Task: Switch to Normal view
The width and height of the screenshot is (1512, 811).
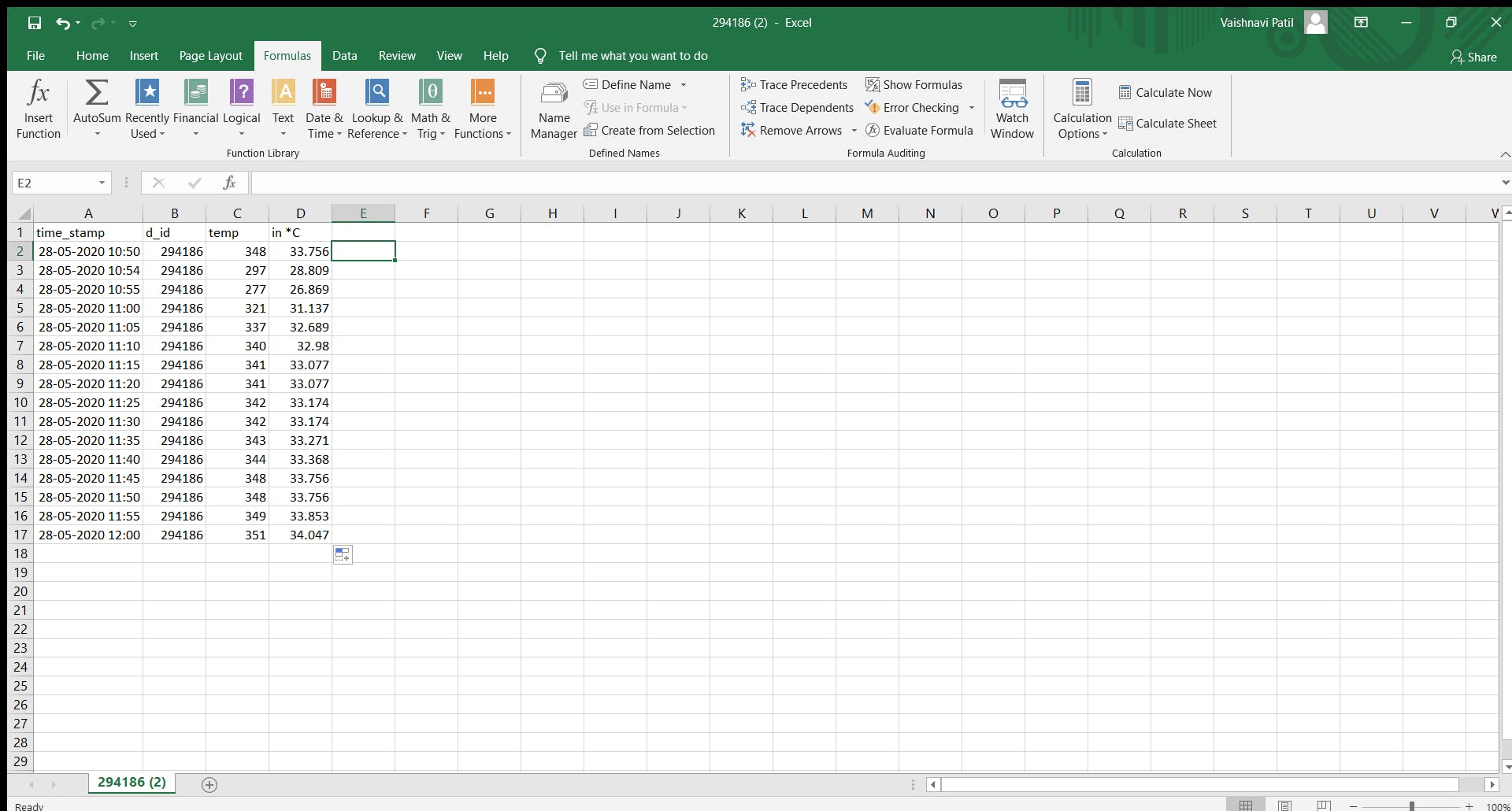Action: pos(1246,805)
